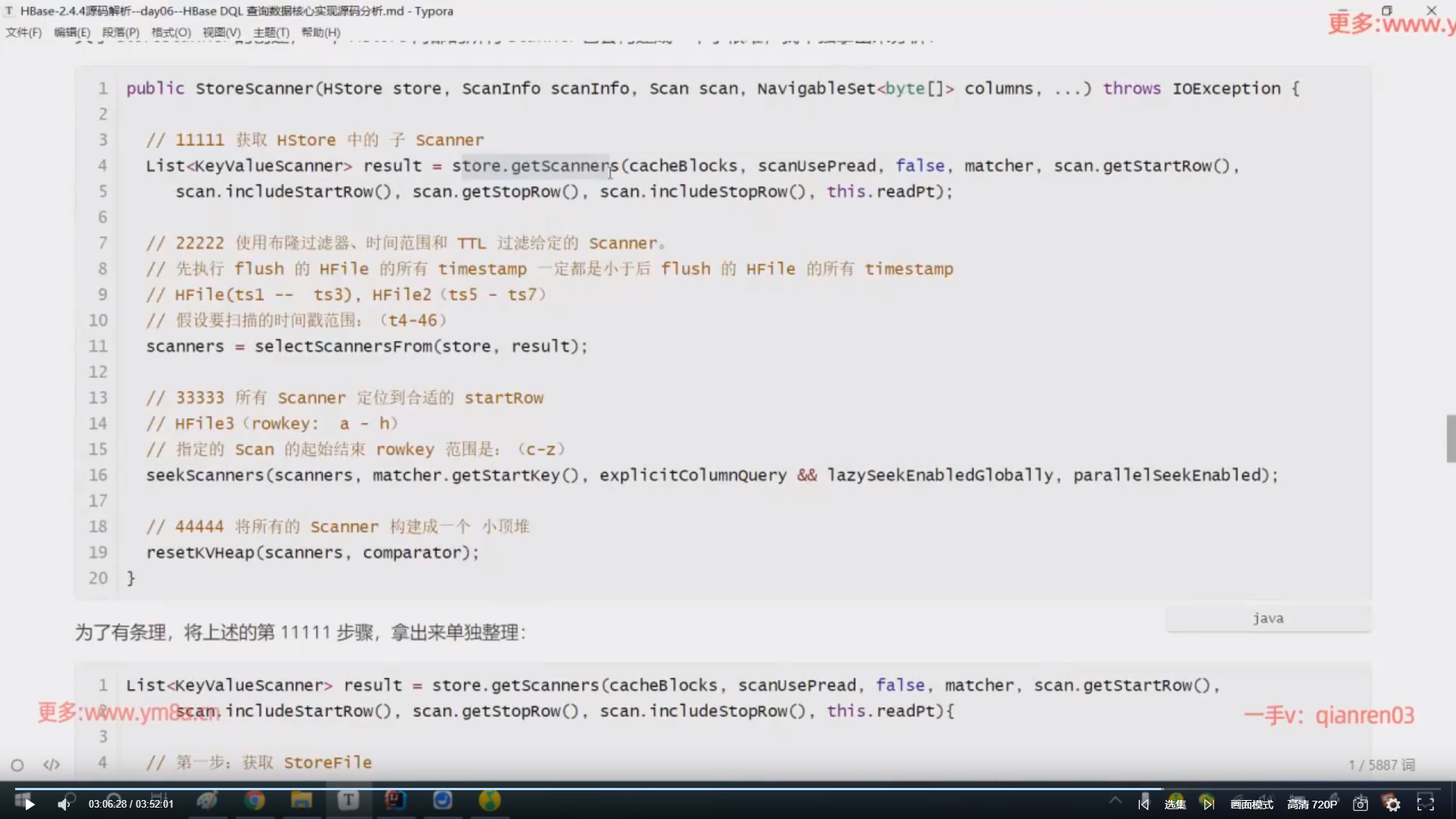Skip to the next video episode
The height and width of the screenshot is (819, 1456).
pos(1208,804)
